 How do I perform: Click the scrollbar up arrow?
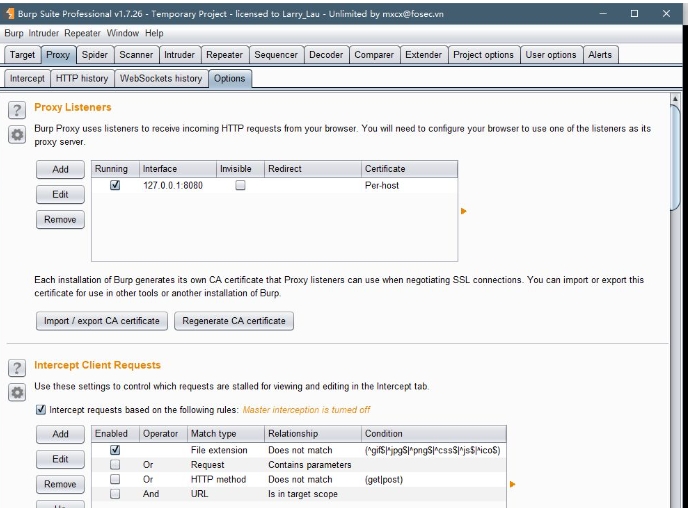click(x=675, y=99)
